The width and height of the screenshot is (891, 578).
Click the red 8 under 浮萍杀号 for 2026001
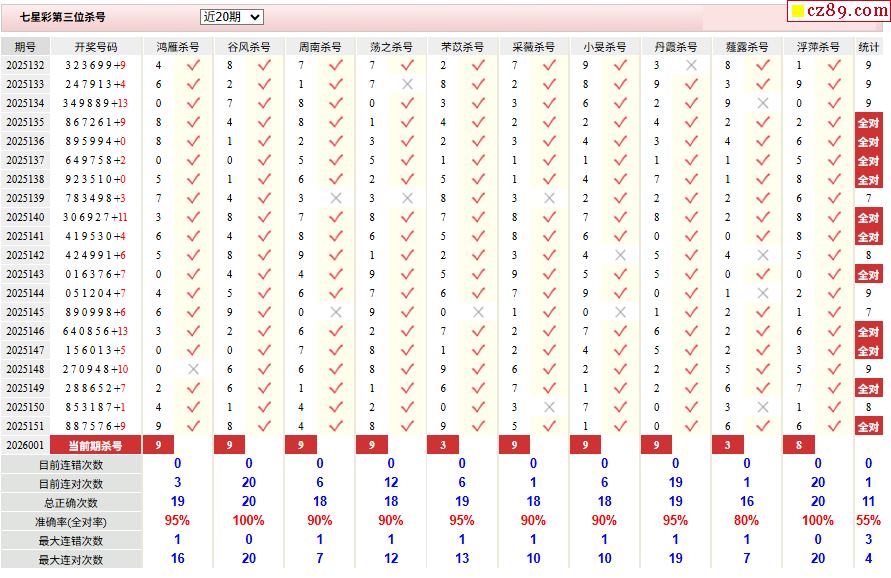click(798, 446)
